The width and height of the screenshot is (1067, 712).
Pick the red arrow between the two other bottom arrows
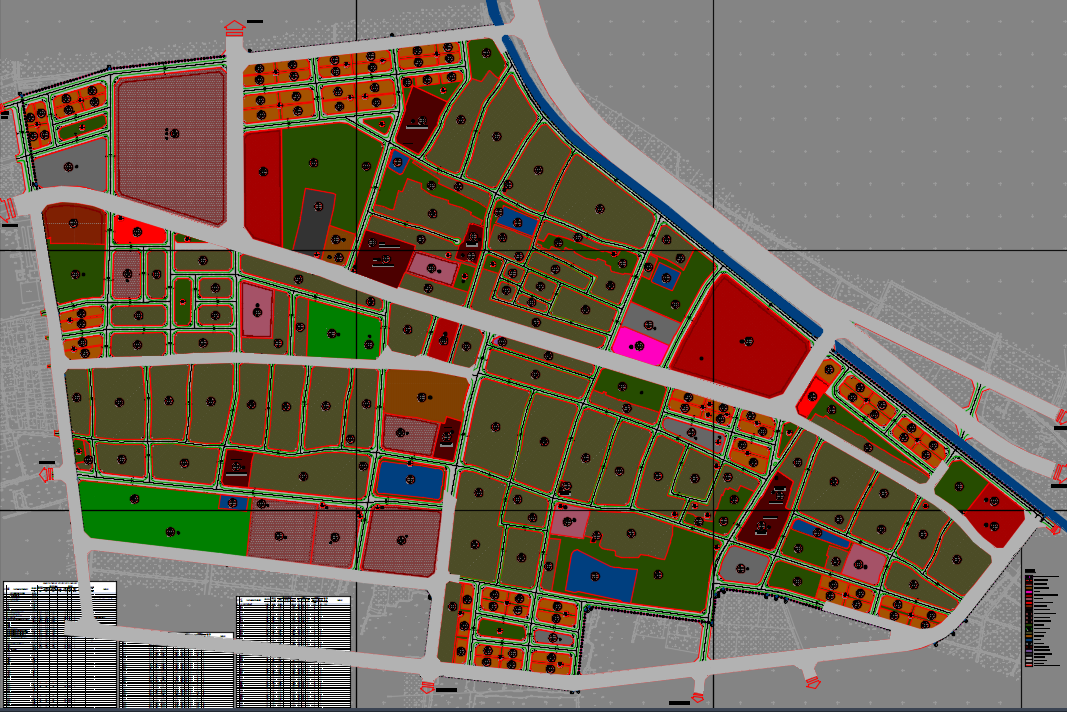click(700, 688)
